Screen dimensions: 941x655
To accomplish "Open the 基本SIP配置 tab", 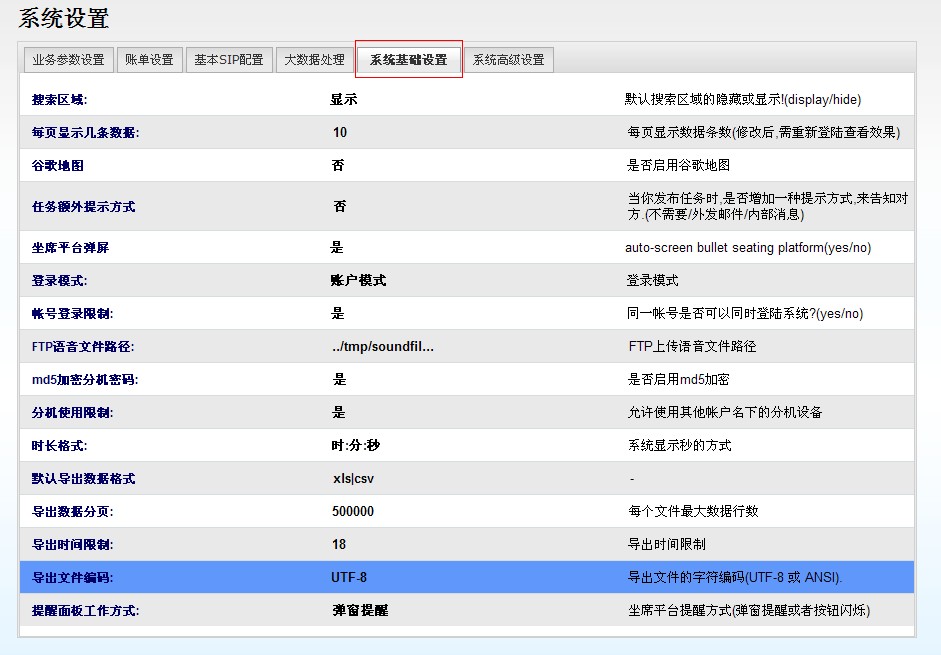I will [229, 60].
